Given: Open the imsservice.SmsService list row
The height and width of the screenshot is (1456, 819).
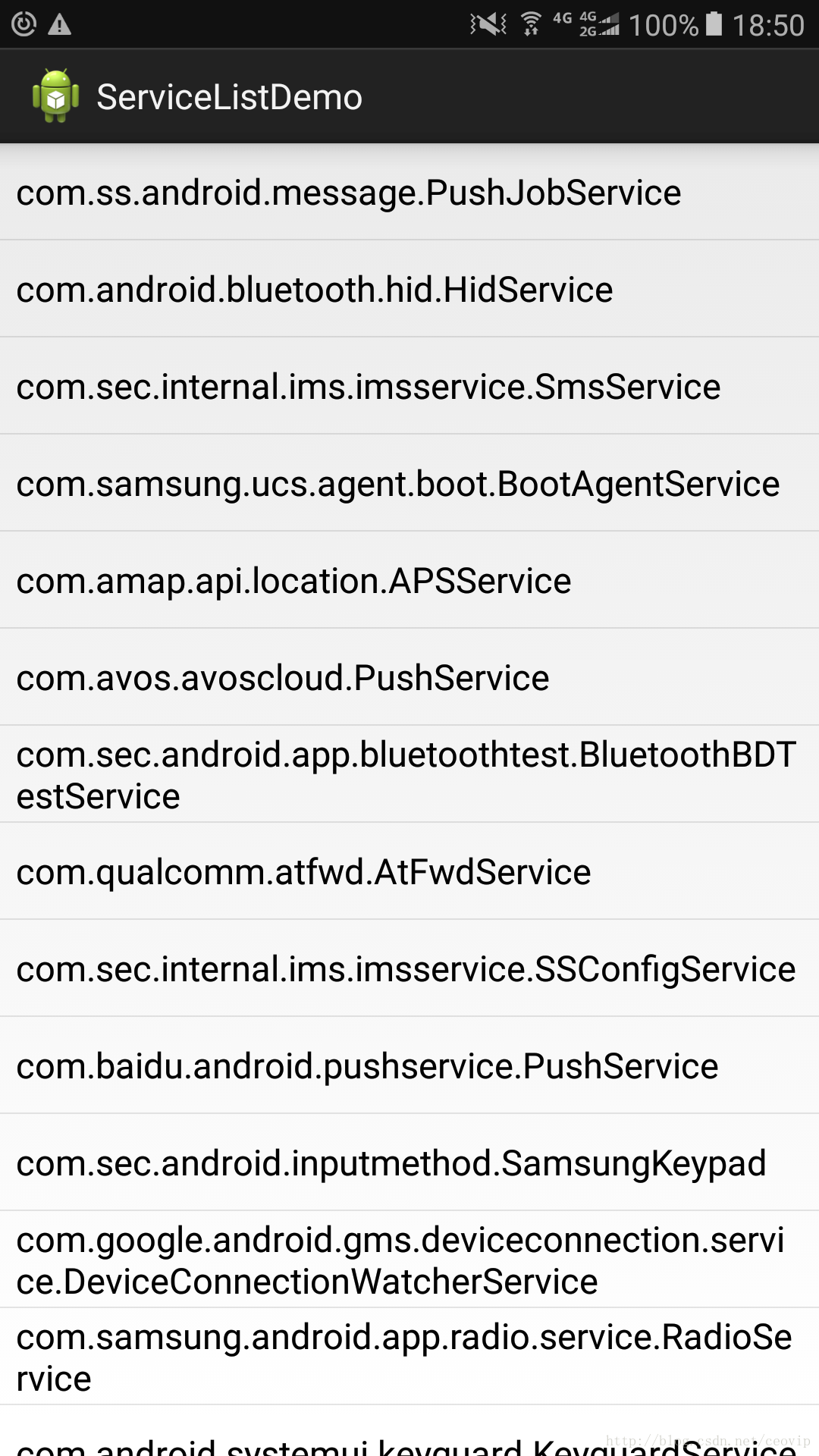Looking at the screenshot, I should click(409, 386).
